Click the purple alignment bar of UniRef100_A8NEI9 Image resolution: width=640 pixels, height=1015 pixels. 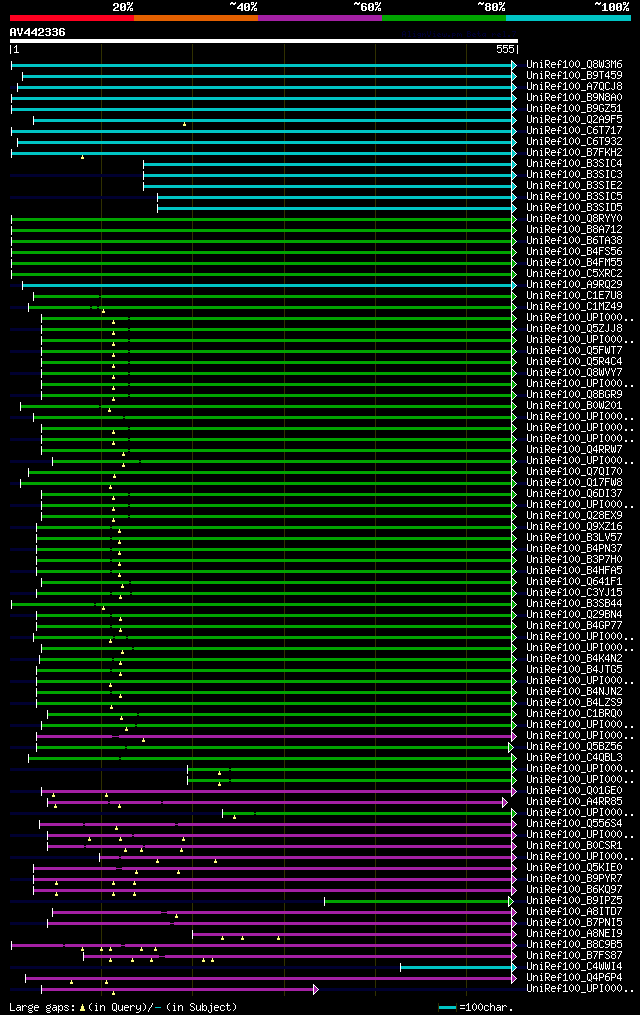coord(353,934)
